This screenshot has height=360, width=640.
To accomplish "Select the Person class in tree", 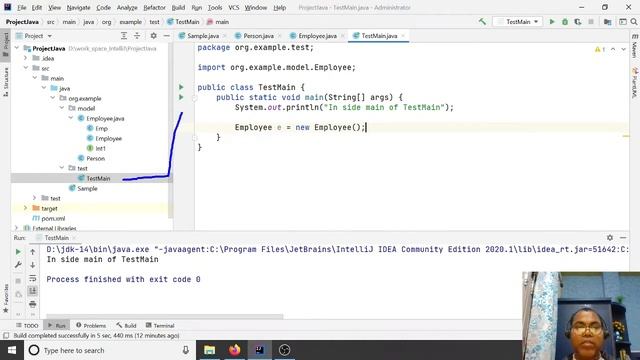I will (x=96, y=158).
